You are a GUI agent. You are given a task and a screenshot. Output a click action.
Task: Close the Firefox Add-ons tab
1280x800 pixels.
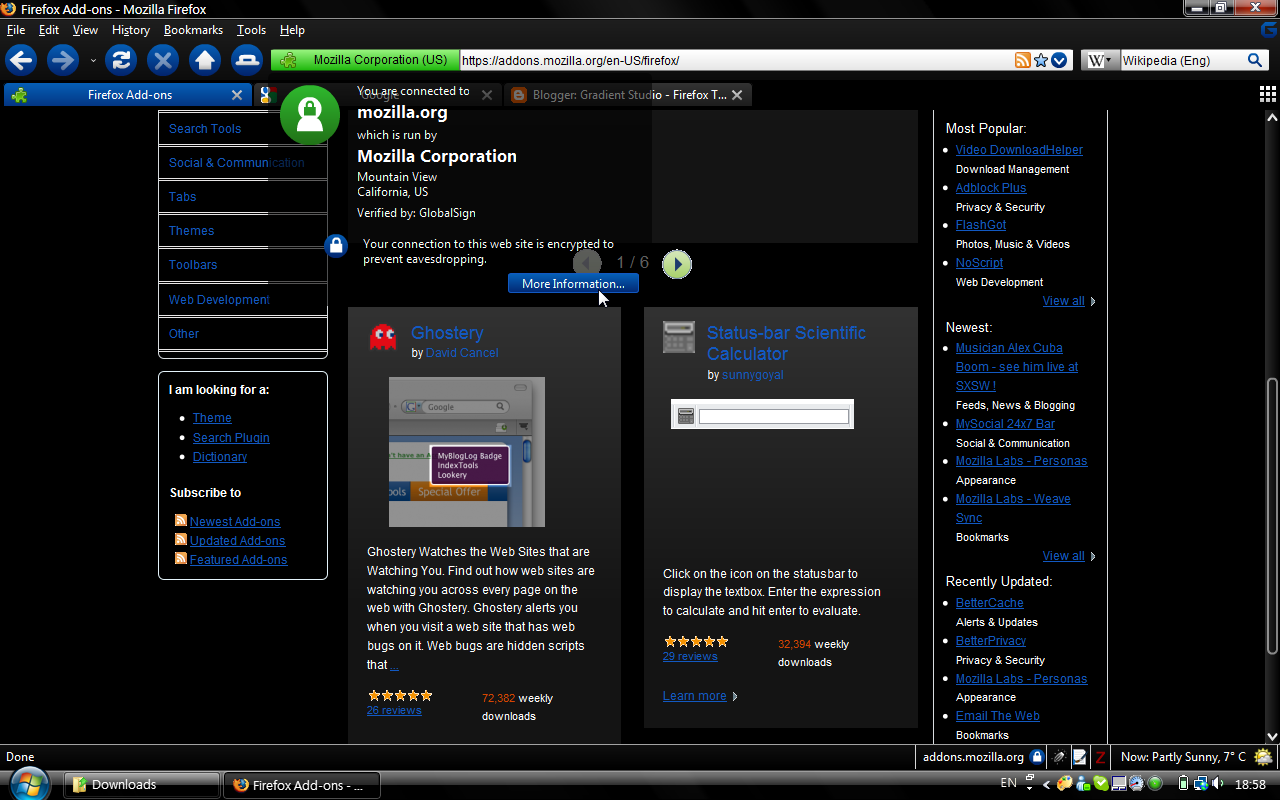(237, 95)
